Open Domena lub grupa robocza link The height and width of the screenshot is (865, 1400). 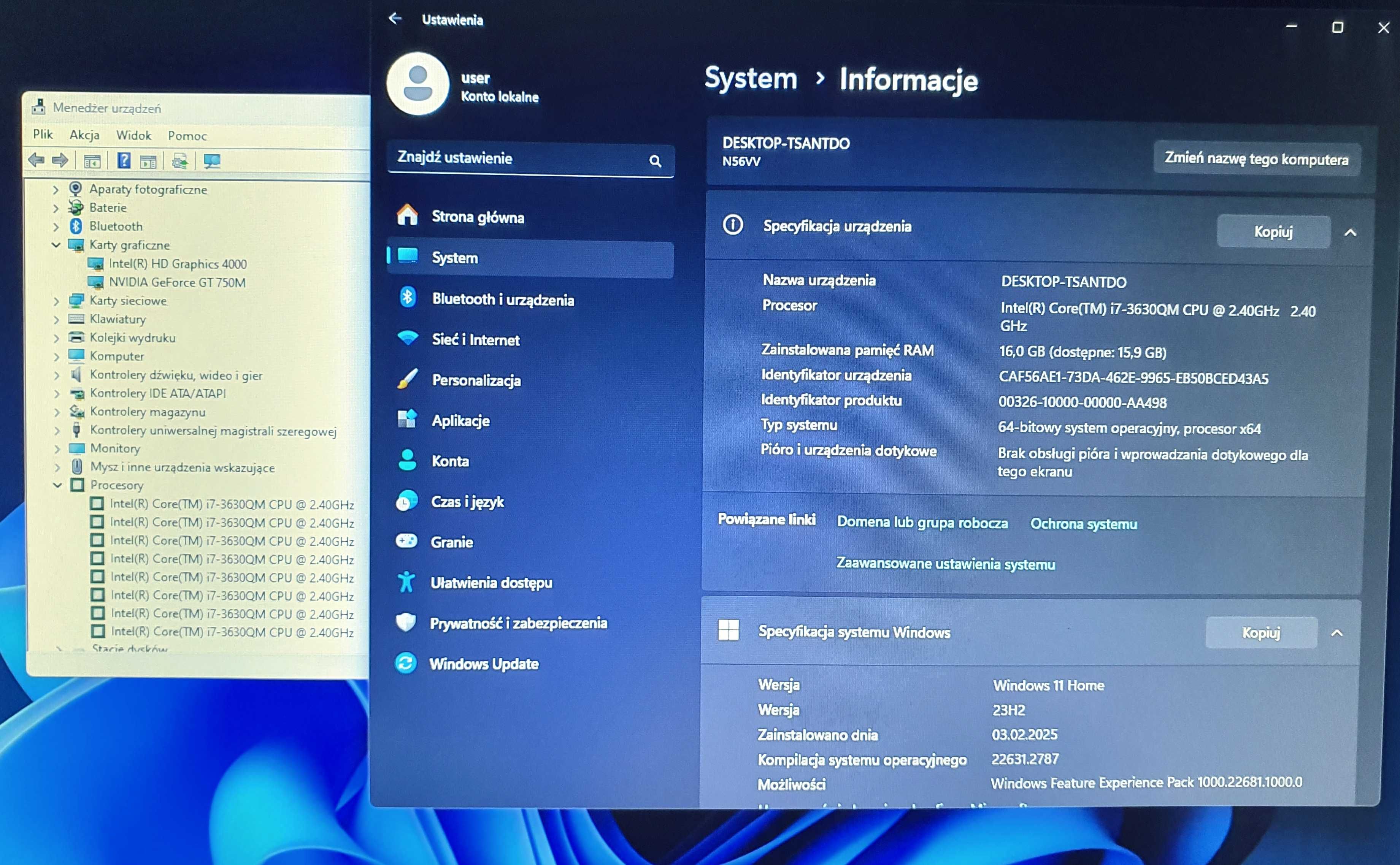[922, 522]
